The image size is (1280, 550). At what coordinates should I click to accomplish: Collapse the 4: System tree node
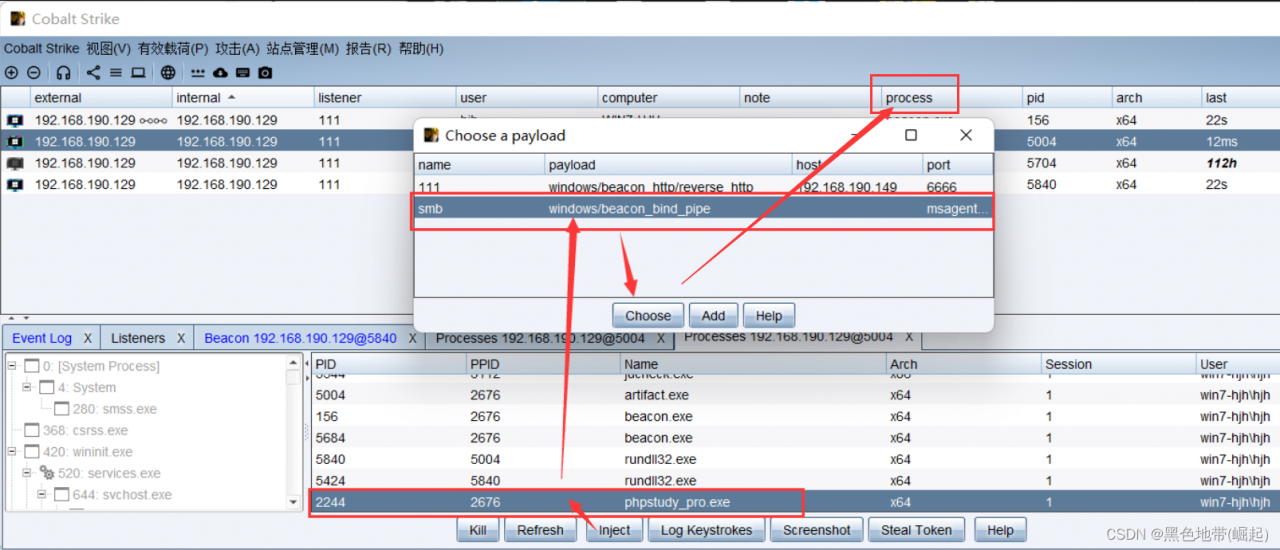28,388
